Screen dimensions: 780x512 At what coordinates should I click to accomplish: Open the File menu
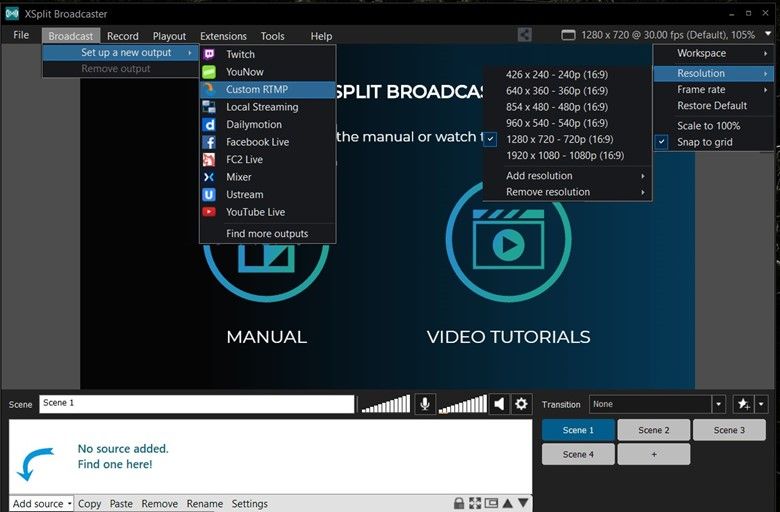click(x=21, y=35)
